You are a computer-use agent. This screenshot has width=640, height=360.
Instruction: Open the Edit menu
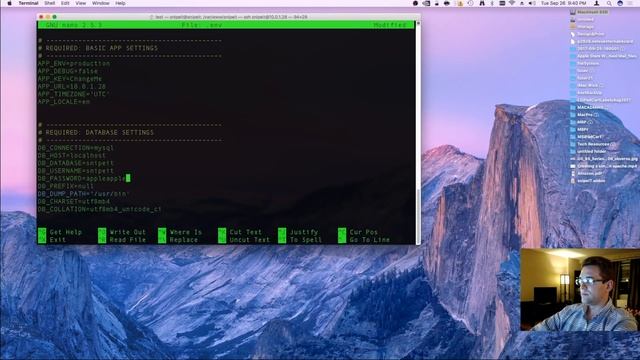tap(65, 3)
